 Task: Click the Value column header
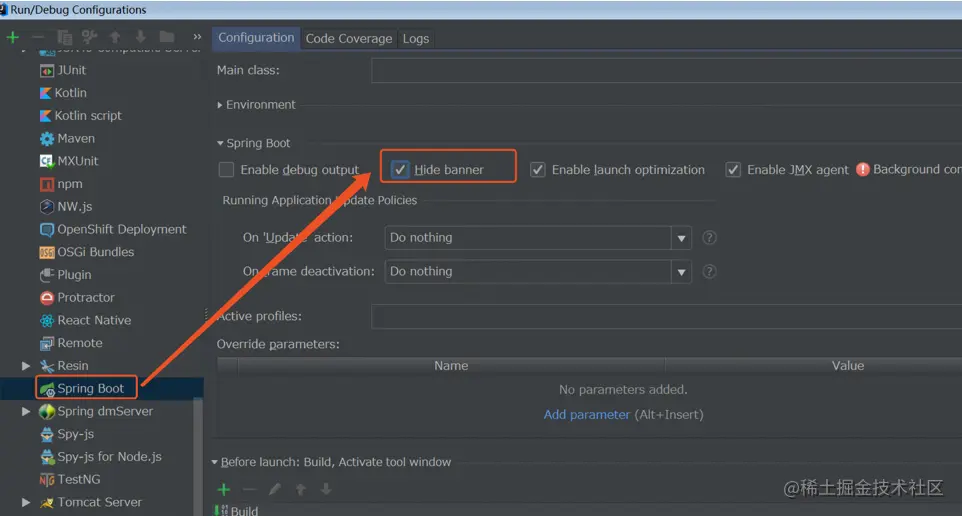pos(848,366)
